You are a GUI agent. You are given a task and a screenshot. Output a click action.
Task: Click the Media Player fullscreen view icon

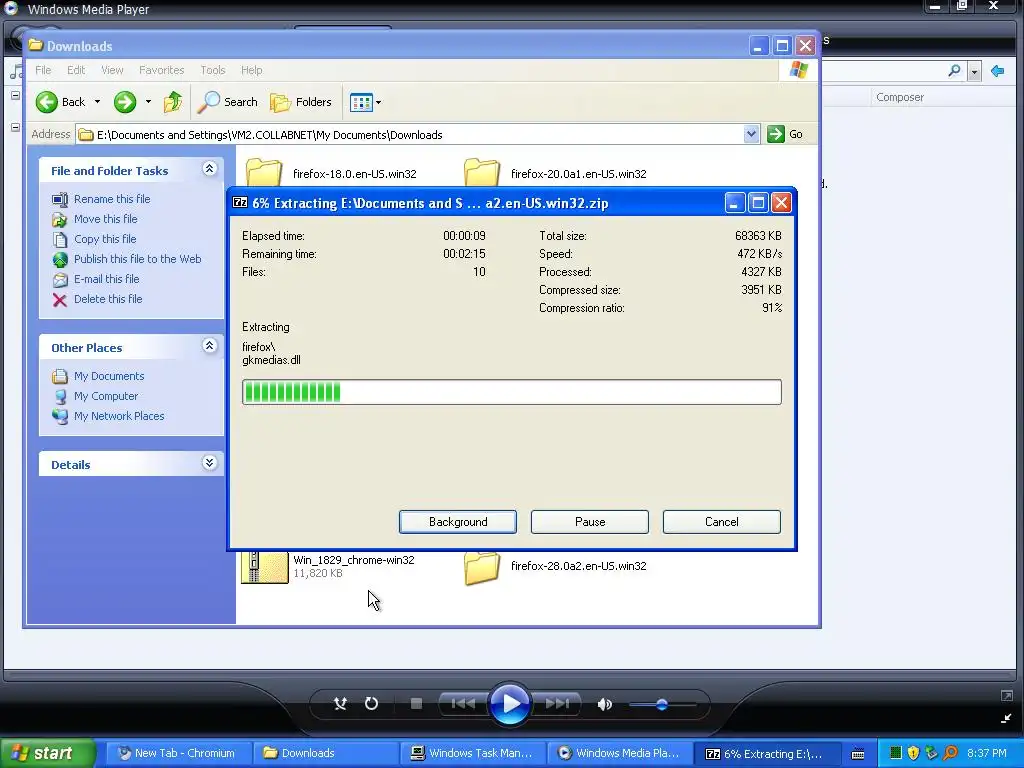1006,696
